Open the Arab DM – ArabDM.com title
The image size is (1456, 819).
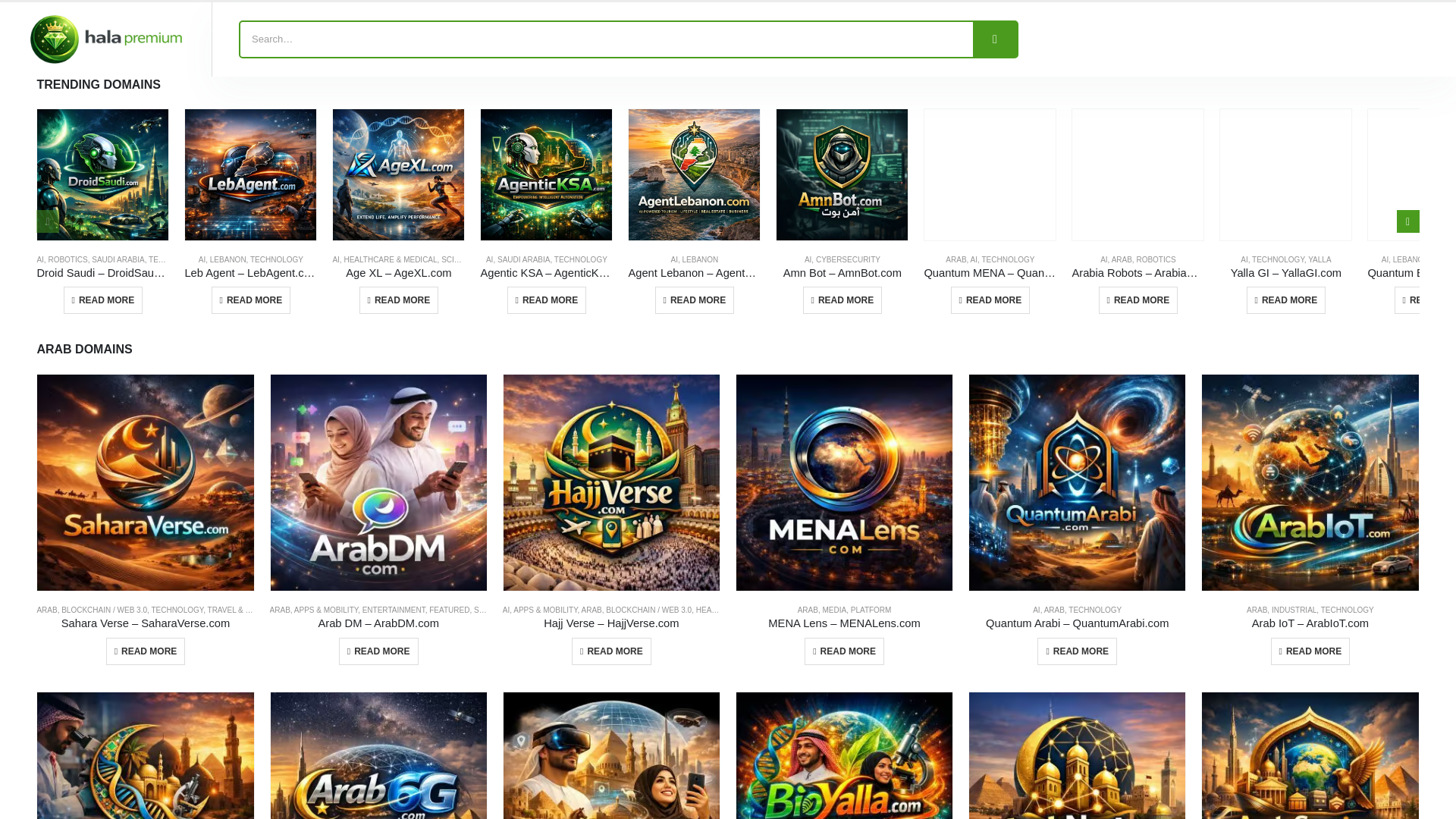(378, 623)
